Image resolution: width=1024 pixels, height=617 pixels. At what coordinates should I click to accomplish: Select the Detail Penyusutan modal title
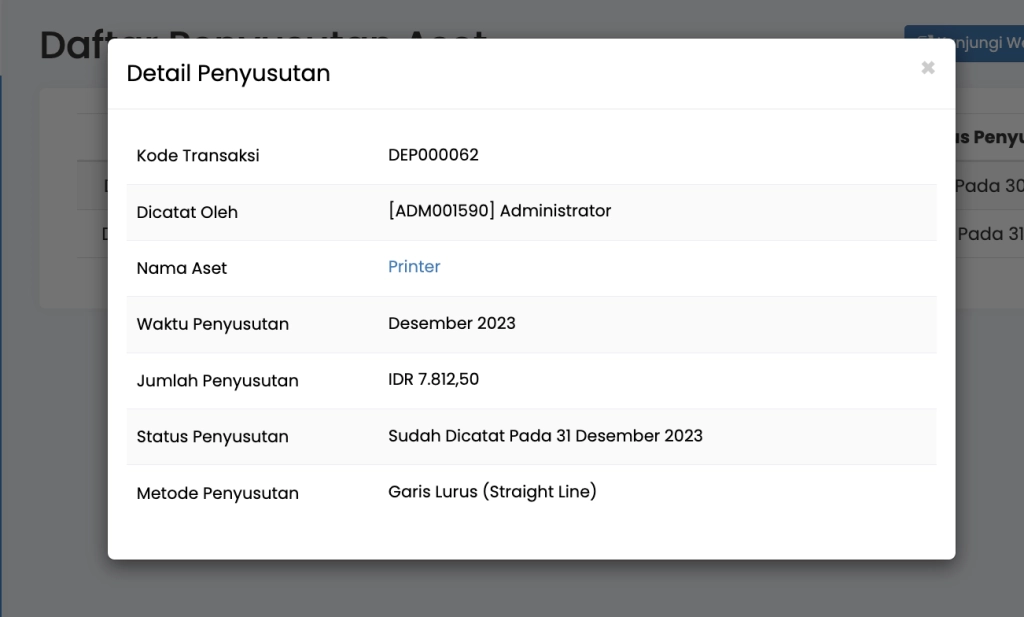tap(228, 73)
